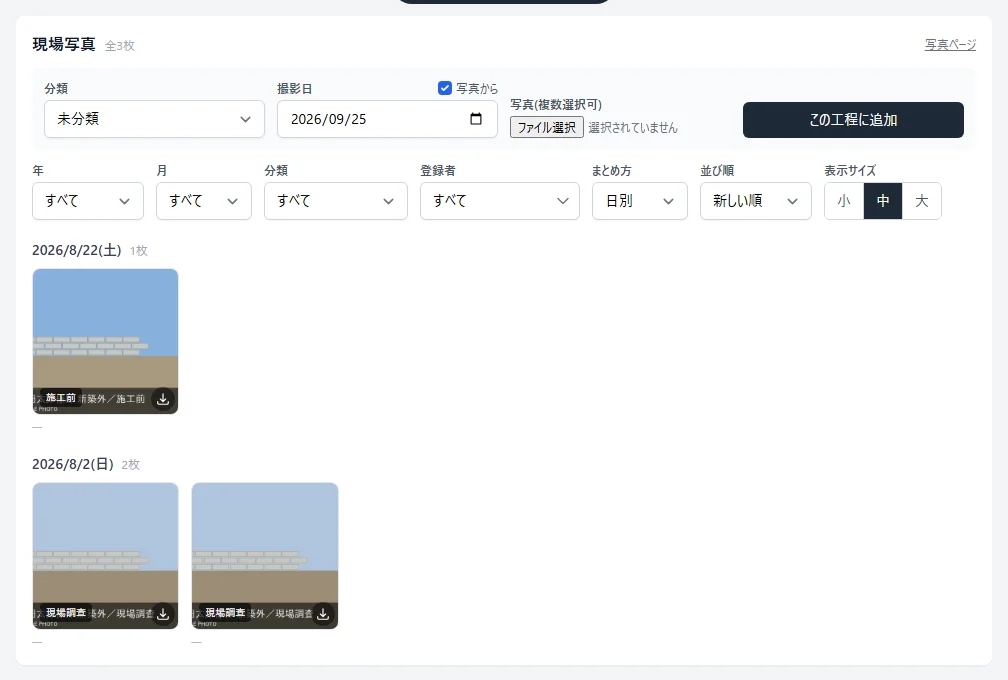The height and width of the screenshot is (680, 1008).
Task: Open the 写真ページ link
Action: 950,44
